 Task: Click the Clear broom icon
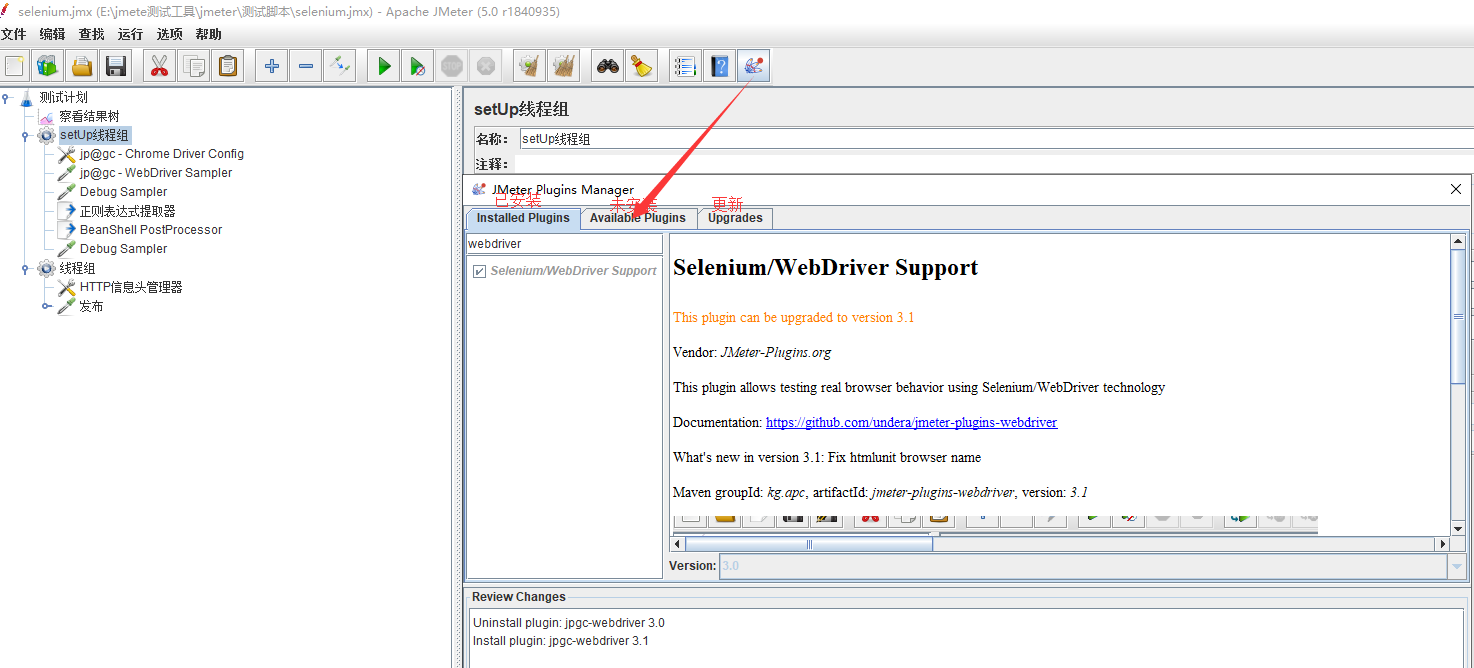[529, 67]
